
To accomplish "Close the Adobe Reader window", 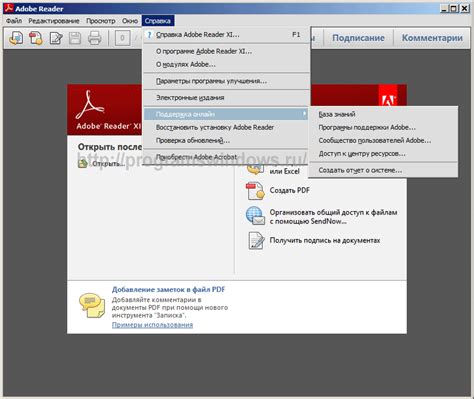I will [x=465, y=8].
